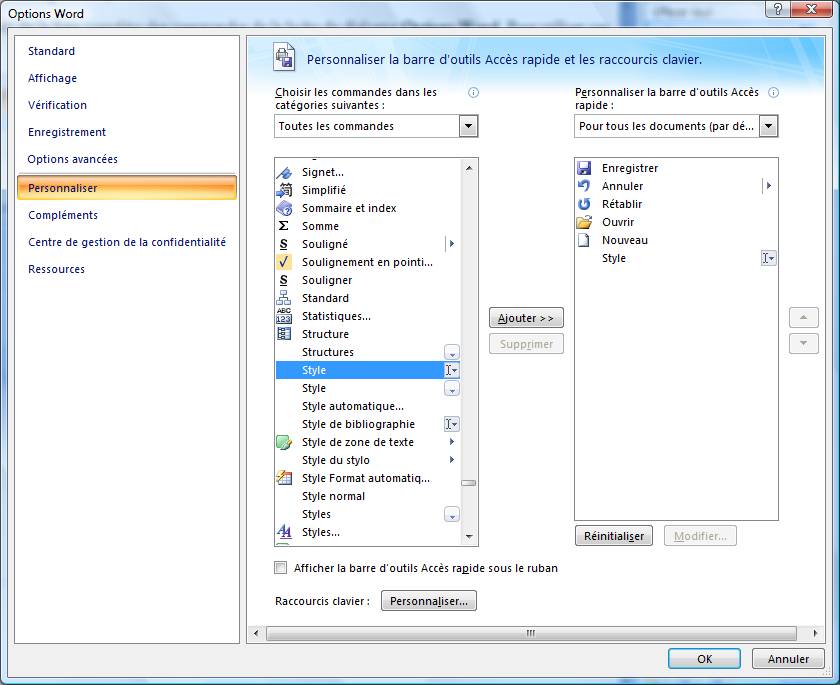Click the dropdown indicator on the Structures row
Viewport: 840px width, 685px height.
(x=452, y=352)
